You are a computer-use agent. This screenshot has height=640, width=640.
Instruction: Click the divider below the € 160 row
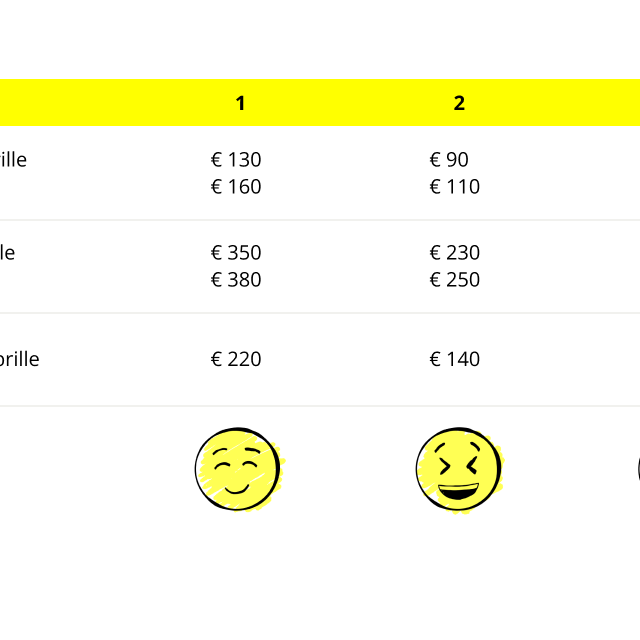point(320,220)
